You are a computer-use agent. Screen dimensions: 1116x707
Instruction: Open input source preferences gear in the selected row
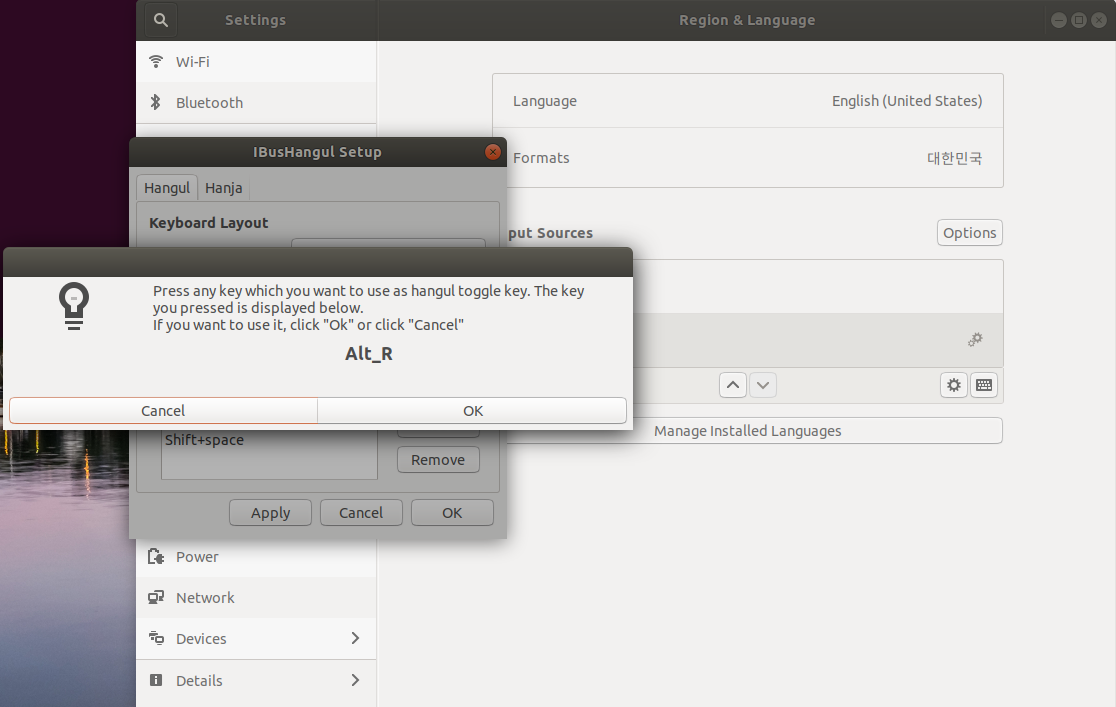coord(975,340)
